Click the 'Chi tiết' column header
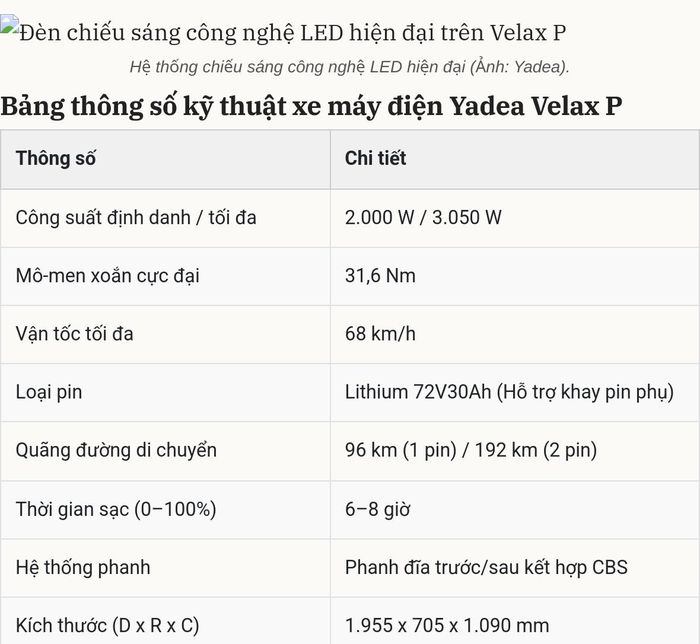 click(375, 158)
